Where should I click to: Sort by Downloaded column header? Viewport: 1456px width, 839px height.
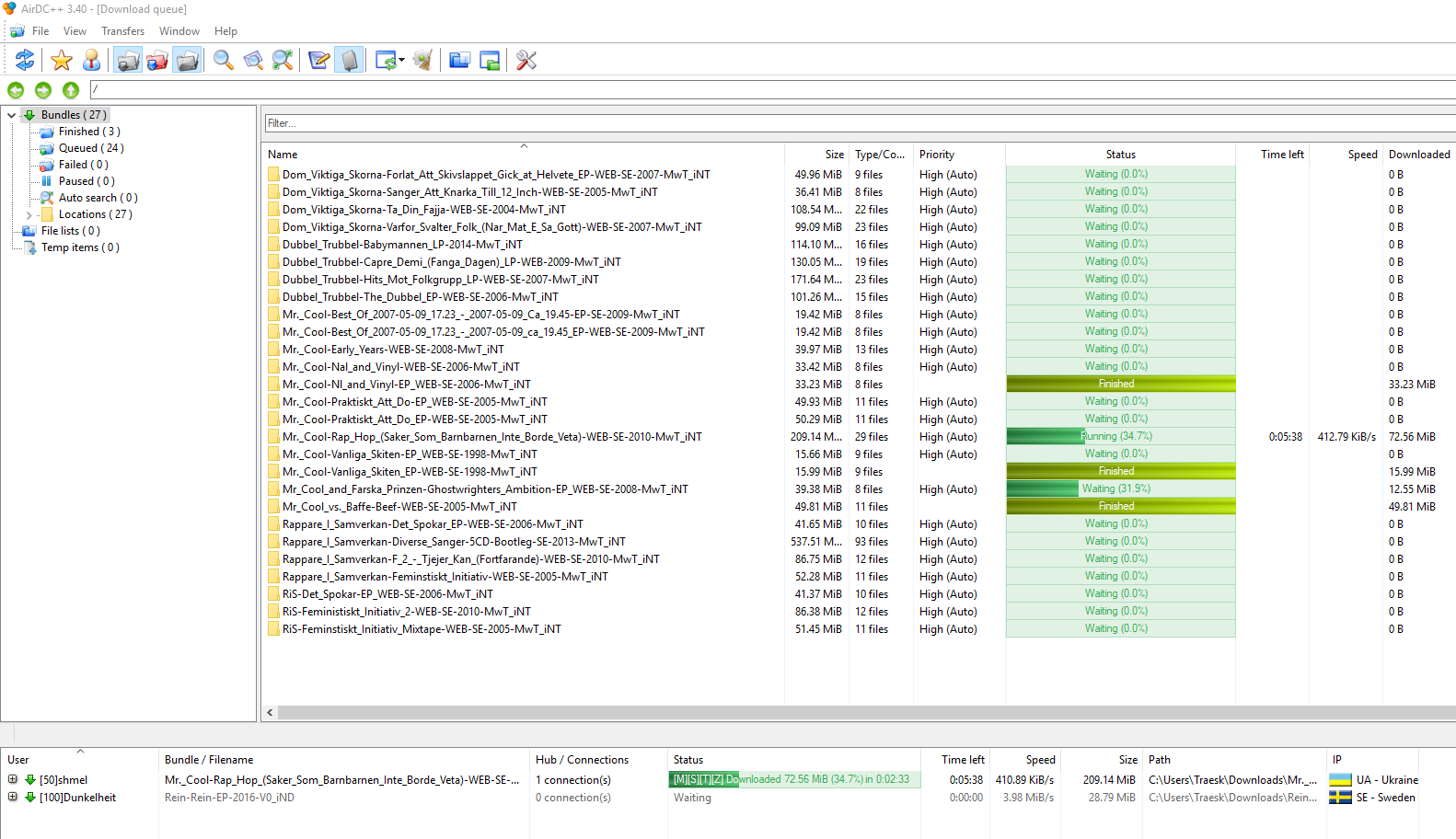tap(1419, 155)
